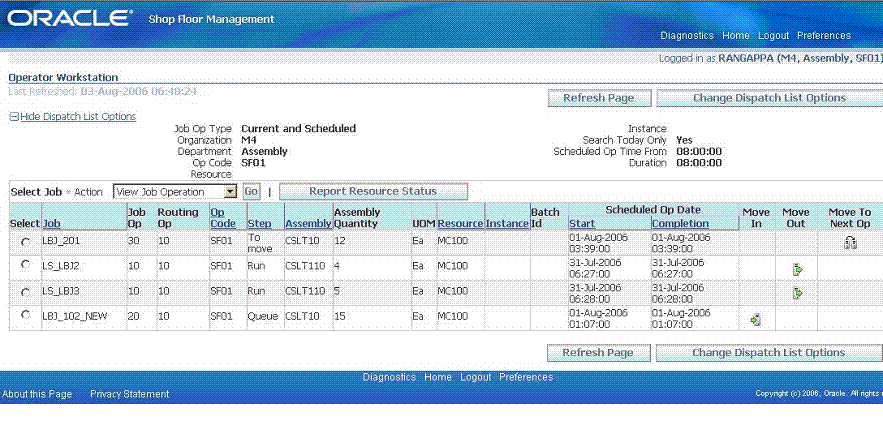Click the top Change Dispatch List Options button

(770, 98)
